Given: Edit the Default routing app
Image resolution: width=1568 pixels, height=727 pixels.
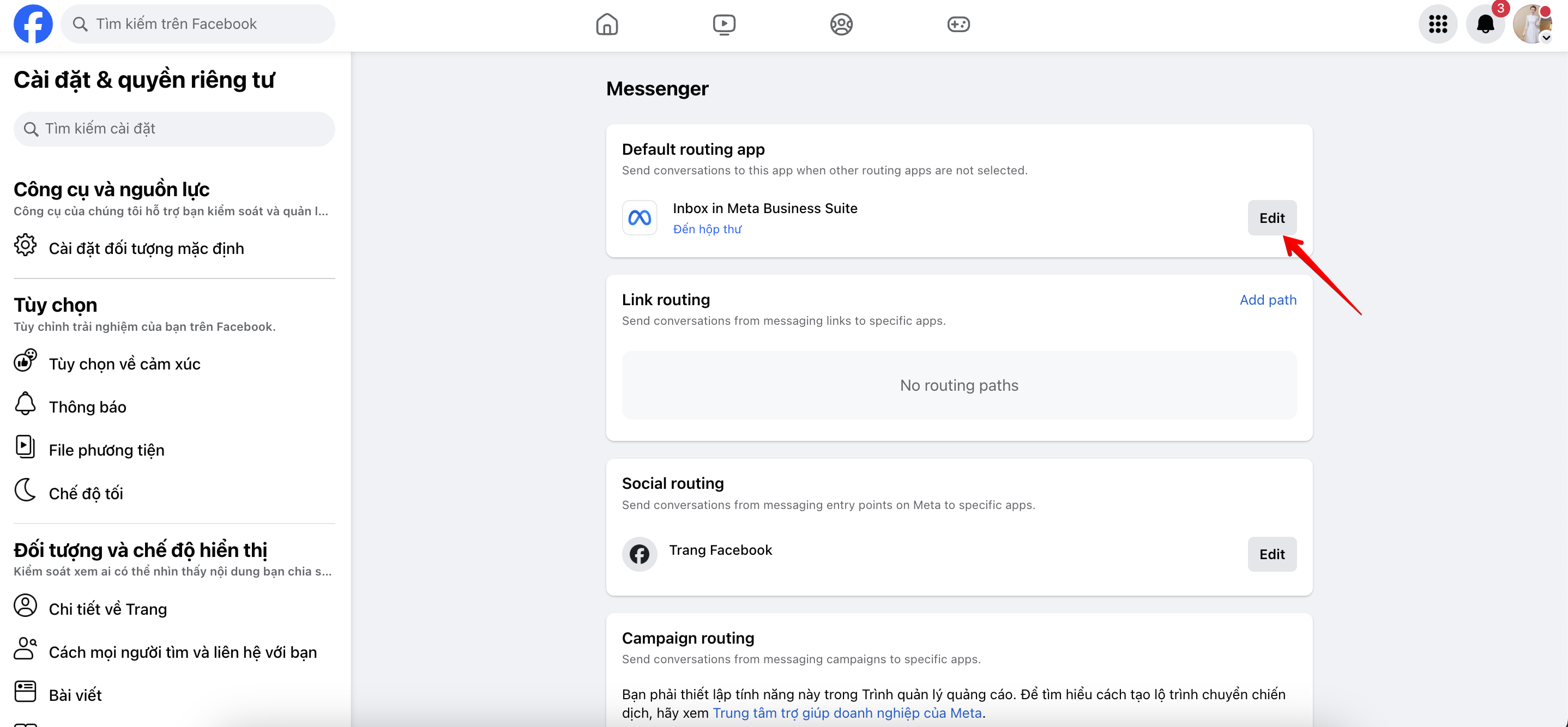Looking at the screenshot, I should tap(1271, 218).
